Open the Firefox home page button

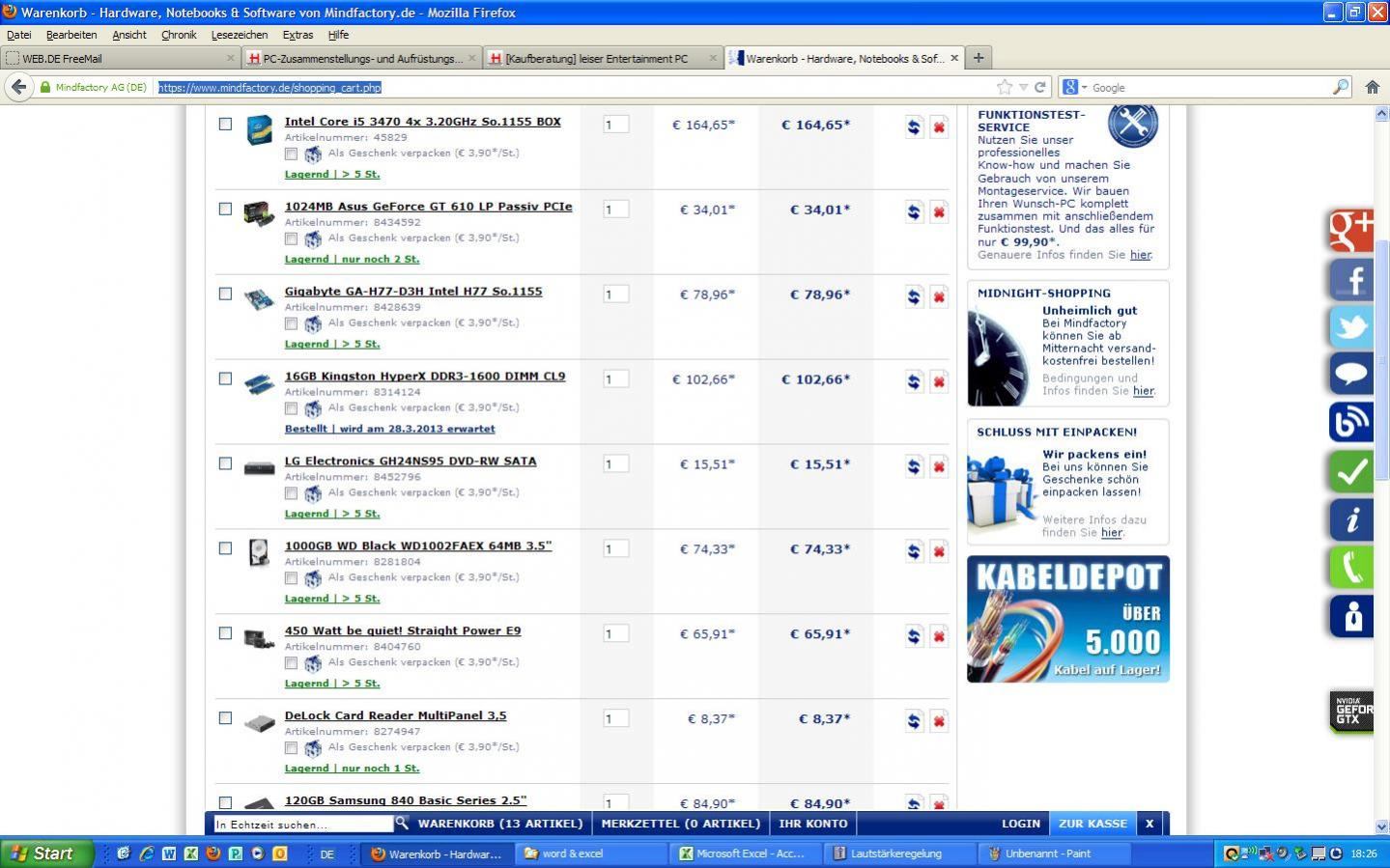pyautogui.click(x=1372, y=87)
